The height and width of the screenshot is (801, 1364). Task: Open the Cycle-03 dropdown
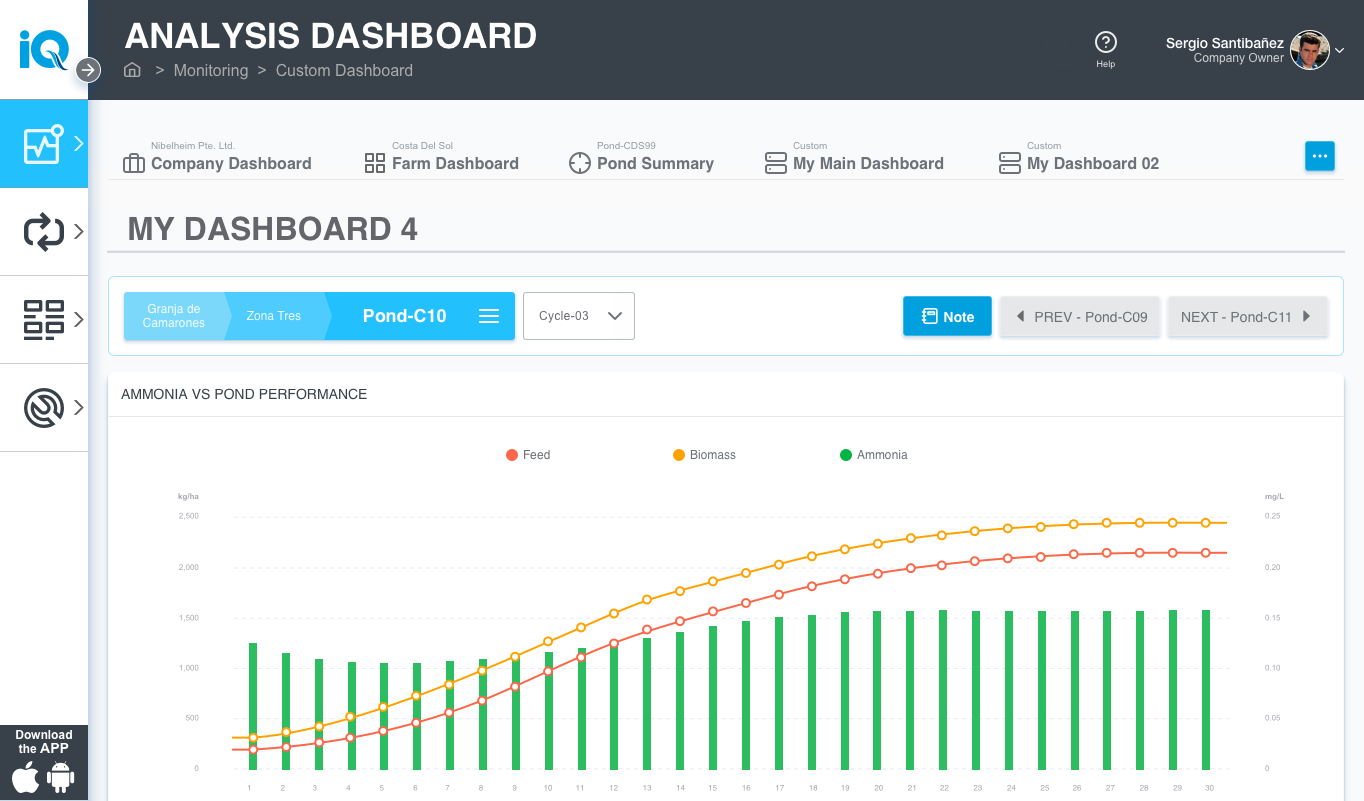[579, 316]
